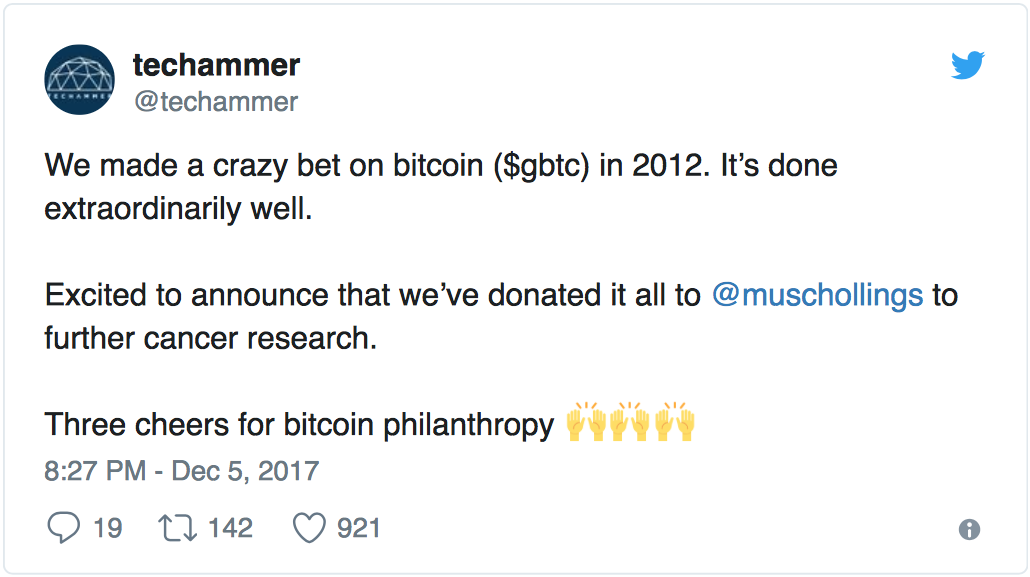Select the $gbtc cashtag in tweet
1030x577 pixels.
pos(541,166)
